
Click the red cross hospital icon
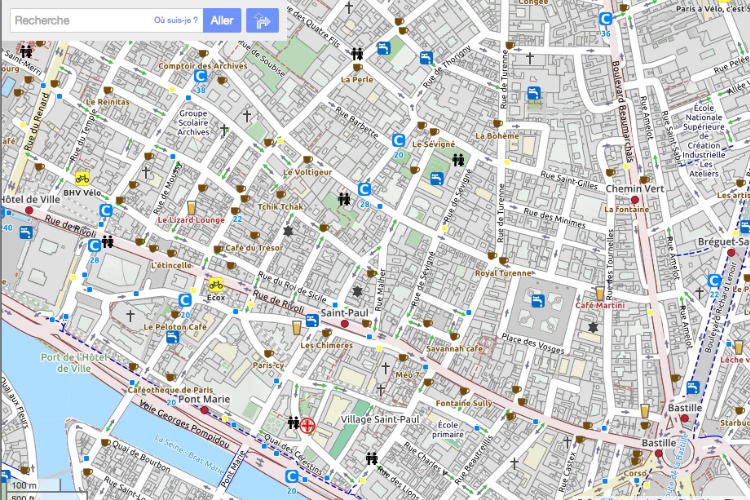[308, 425]
